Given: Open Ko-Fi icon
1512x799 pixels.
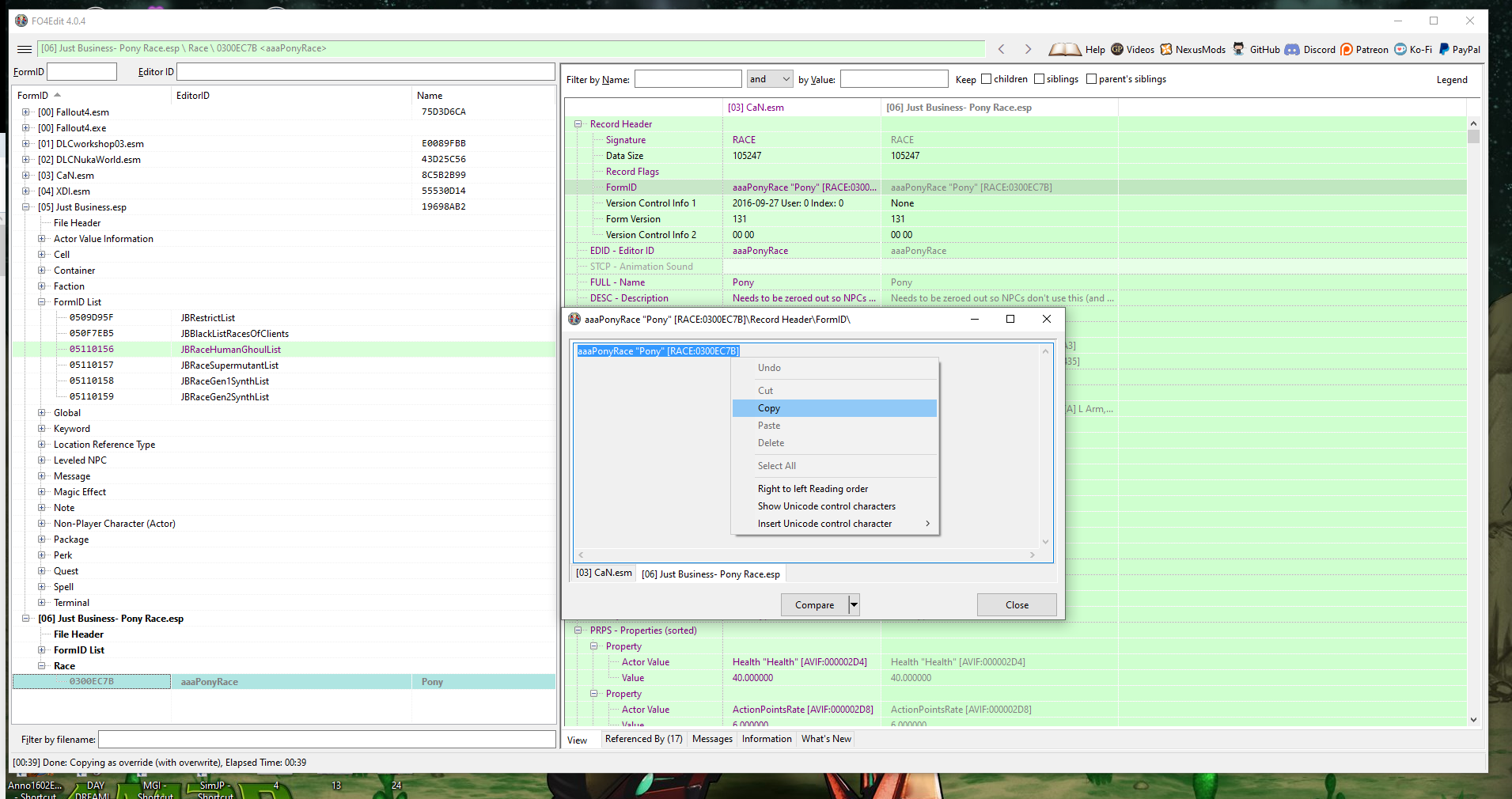Looking at the screenshot, I should 1400,49.
